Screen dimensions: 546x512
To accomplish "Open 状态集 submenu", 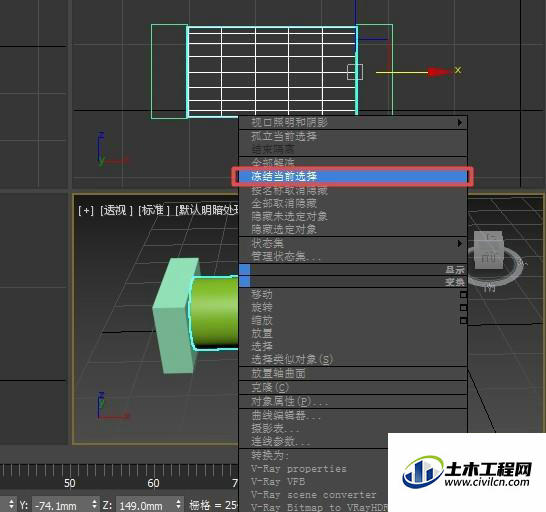I will pyautogui.click(x=353, y=243).
